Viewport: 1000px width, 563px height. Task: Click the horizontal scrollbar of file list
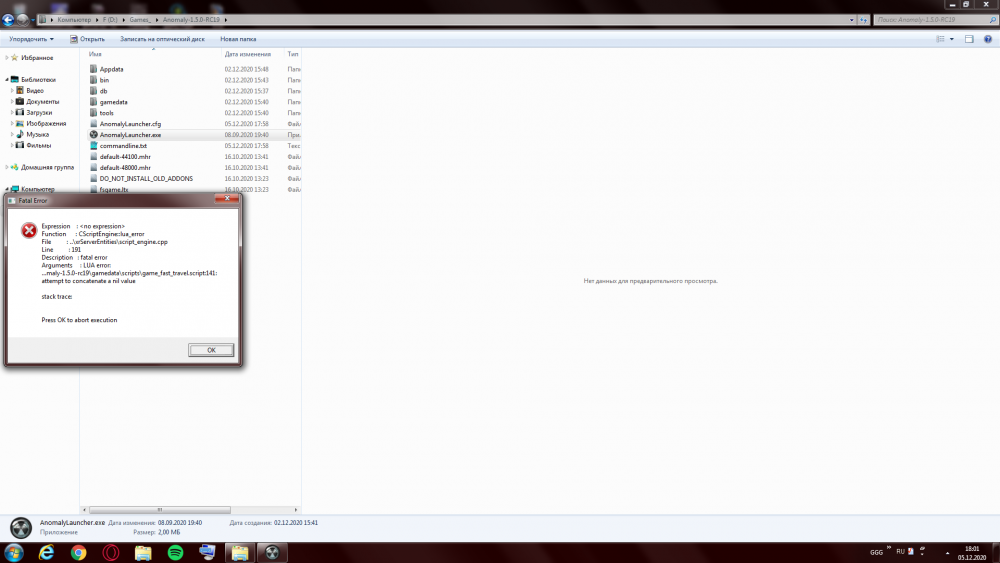click(x=159, y=510)
